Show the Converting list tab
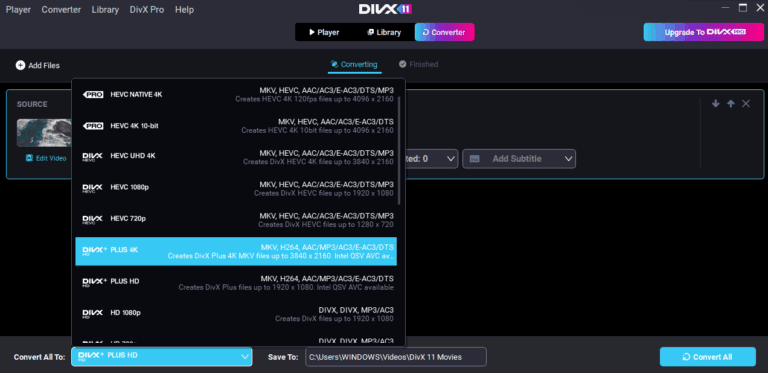Viewport: 768px width, 373px height. coord(355,65)
